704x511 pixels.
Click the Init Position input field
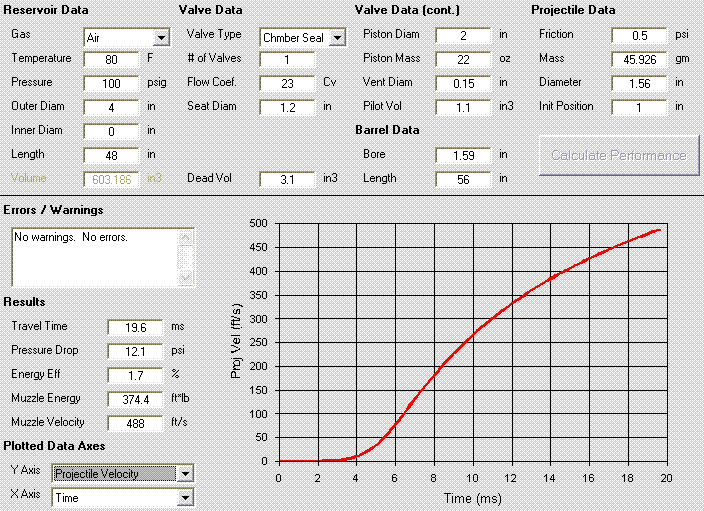pyautogui.click(x=639, y=107)
